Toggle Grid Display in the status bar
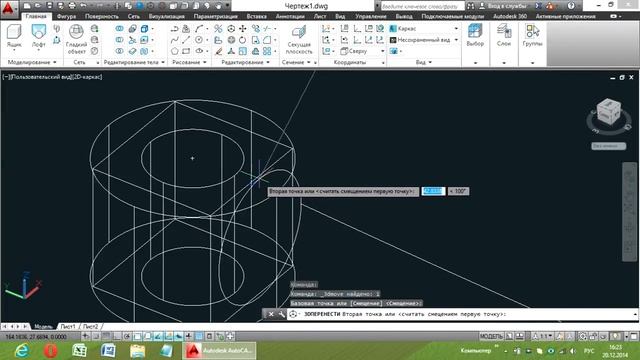Screen dimensions: 640x360 pos(106,336)
